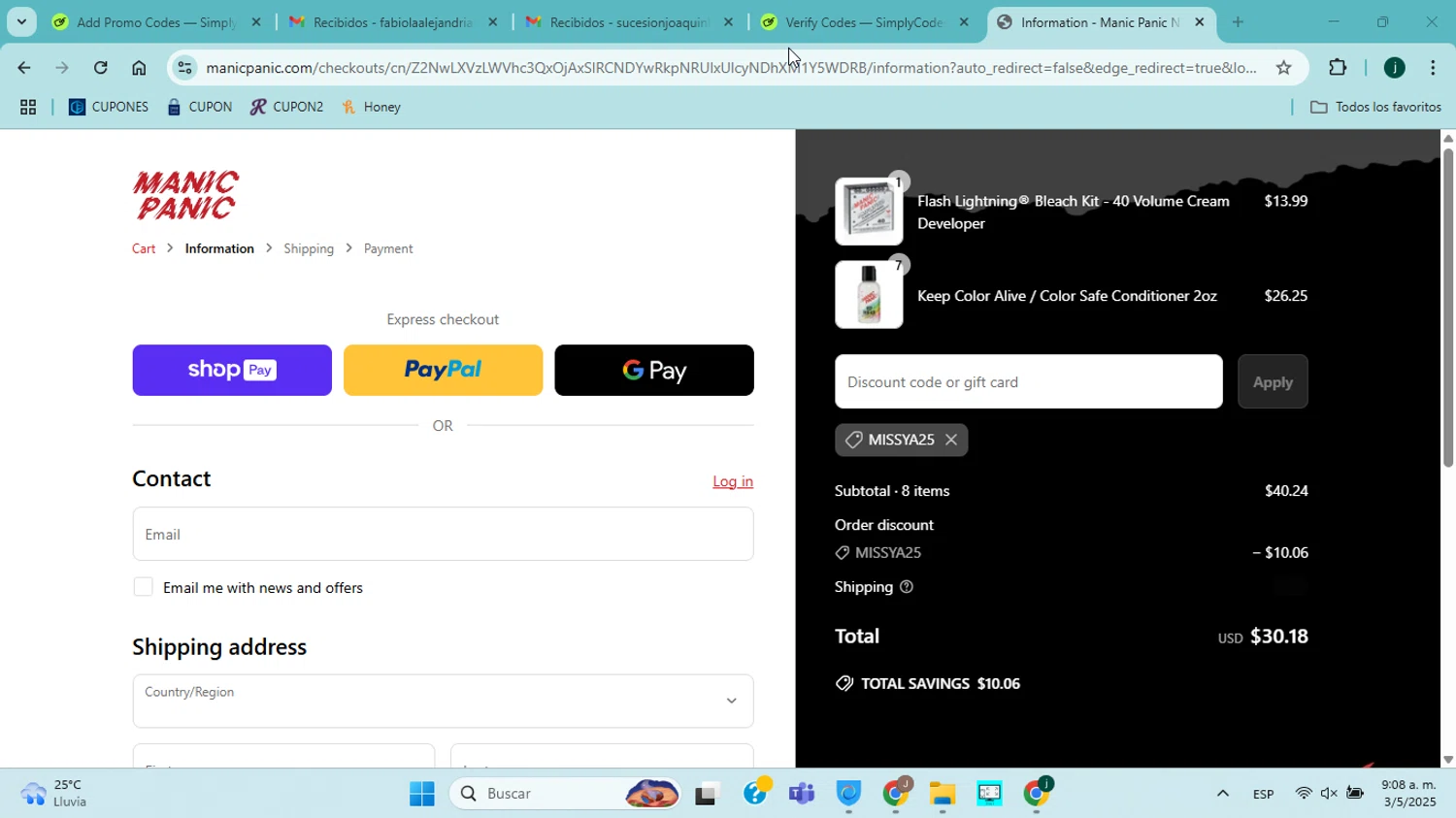Open the Get Help taskbar icon
1456x818 pixels.
coord(755,794)
